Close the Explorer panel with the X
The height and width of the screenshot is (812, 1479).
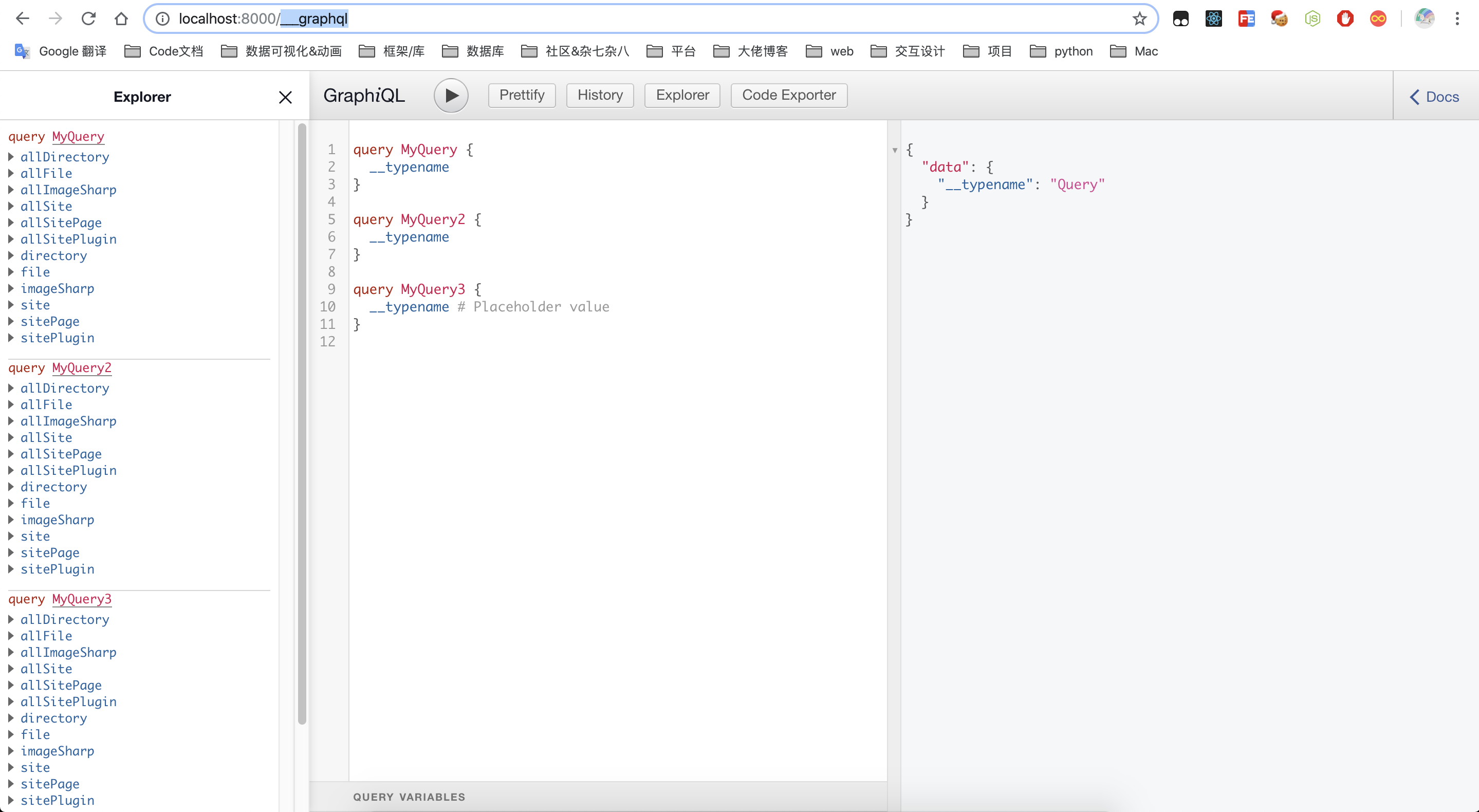(285, 97)
